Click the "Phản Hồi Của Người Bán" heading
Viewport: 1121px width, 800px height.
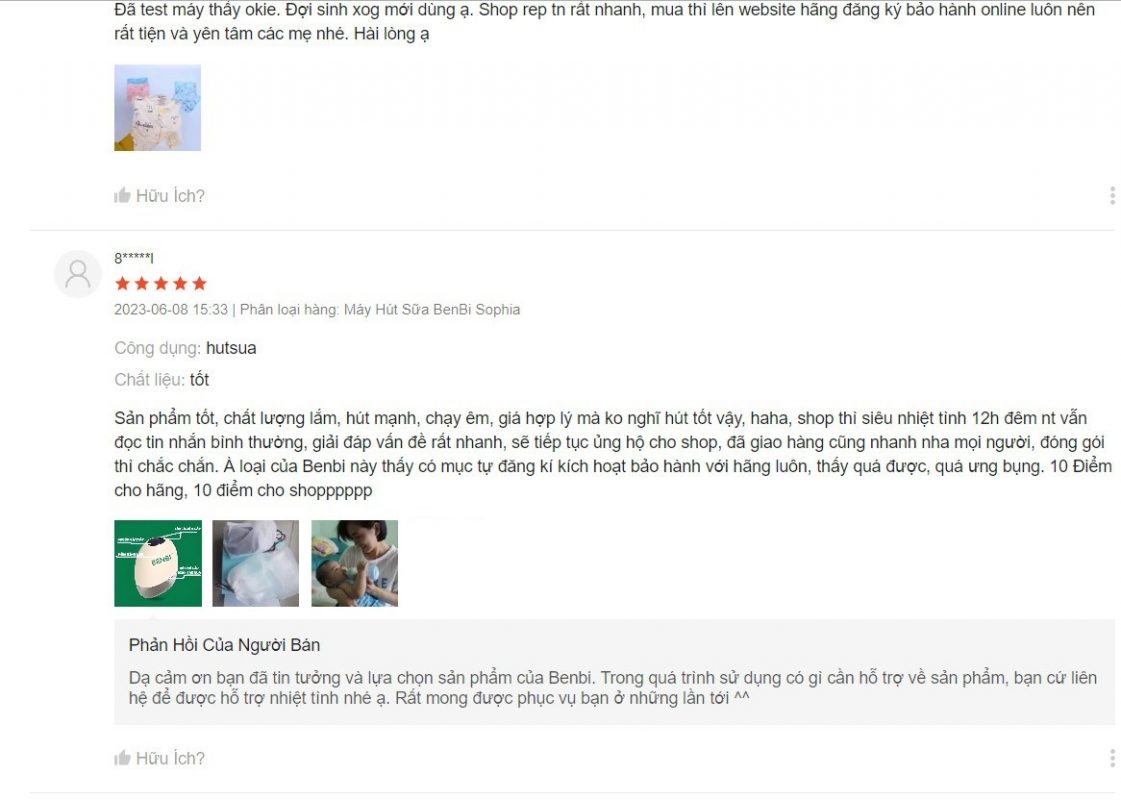[x=224, y=645]
